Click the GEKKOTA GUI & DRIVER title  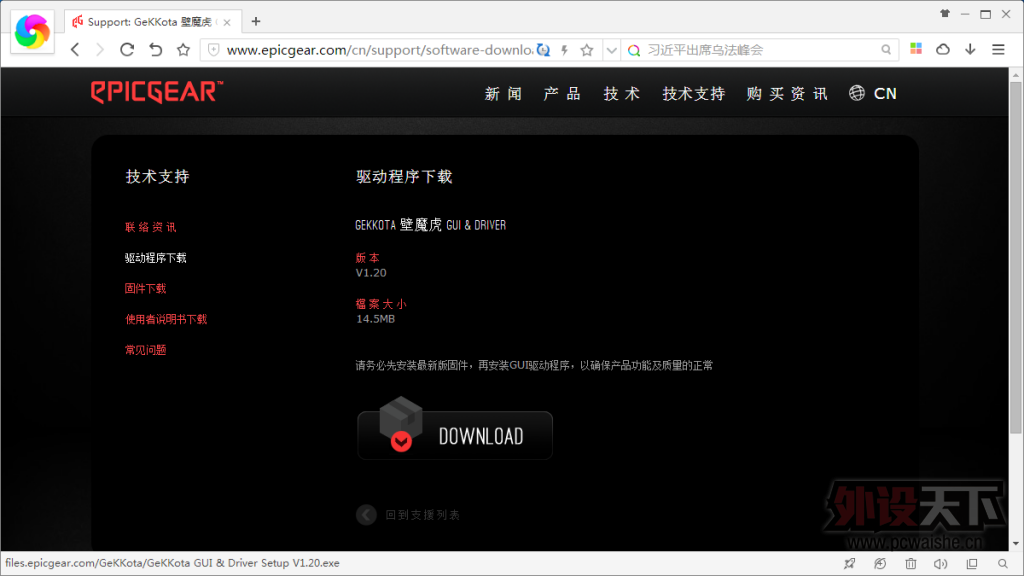(x=430, y=225)
